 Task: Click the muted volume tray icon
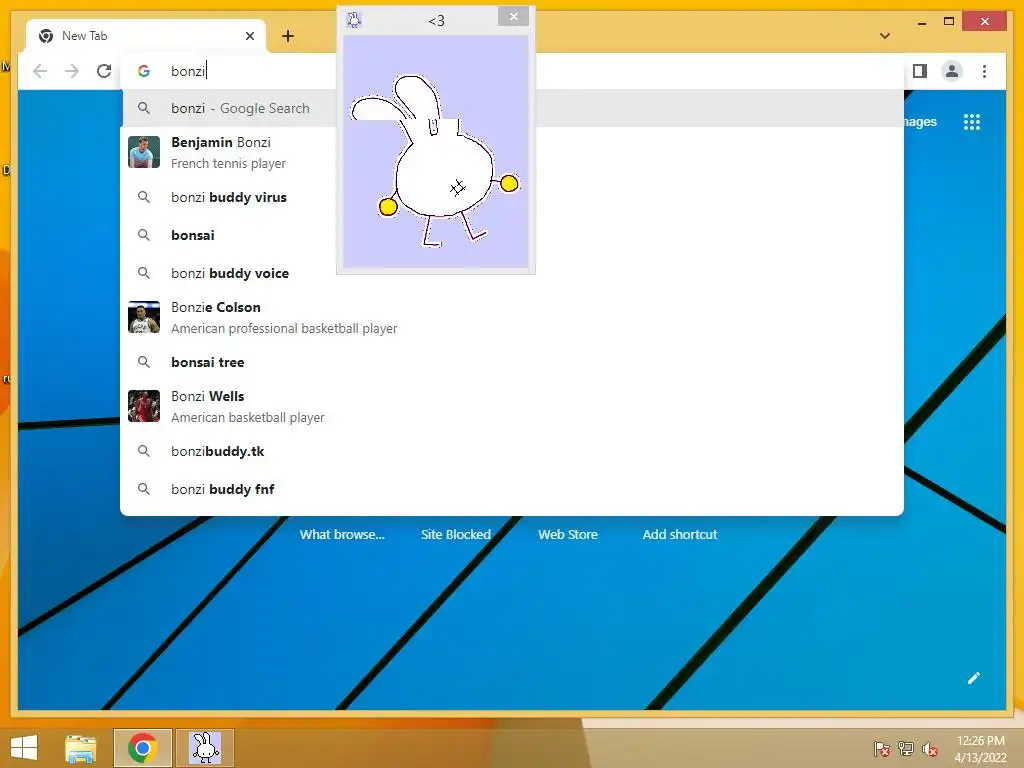click(930, 749)
